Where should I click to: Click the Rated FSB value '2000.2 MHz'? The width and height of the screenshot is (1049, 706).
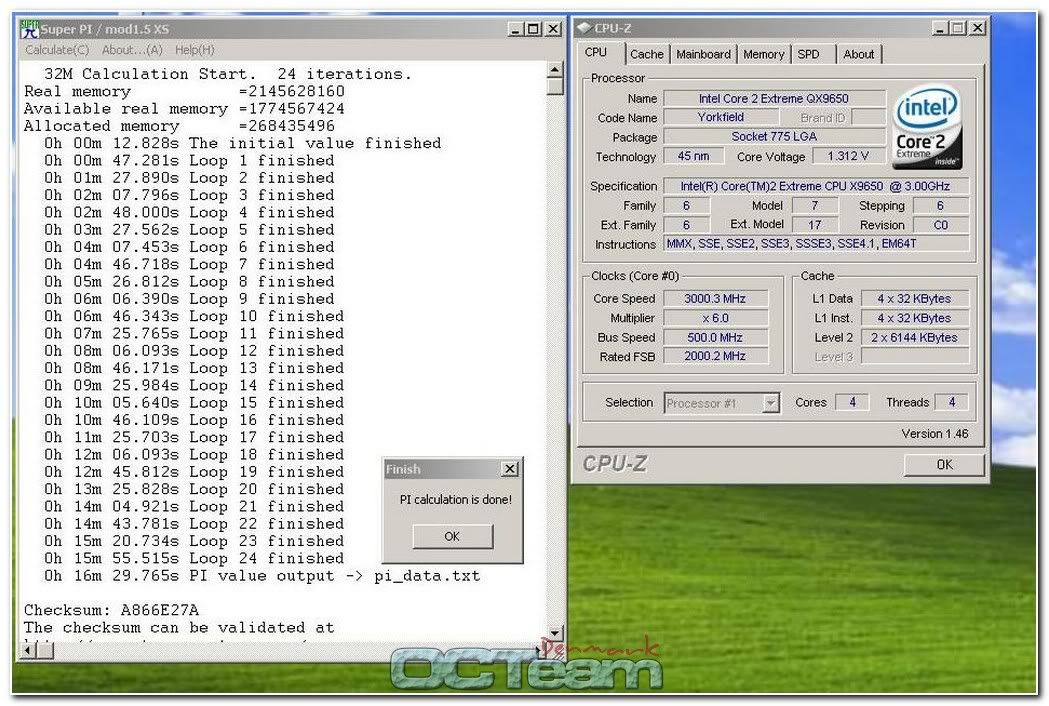pyautogui.click(x=714, y=356)
